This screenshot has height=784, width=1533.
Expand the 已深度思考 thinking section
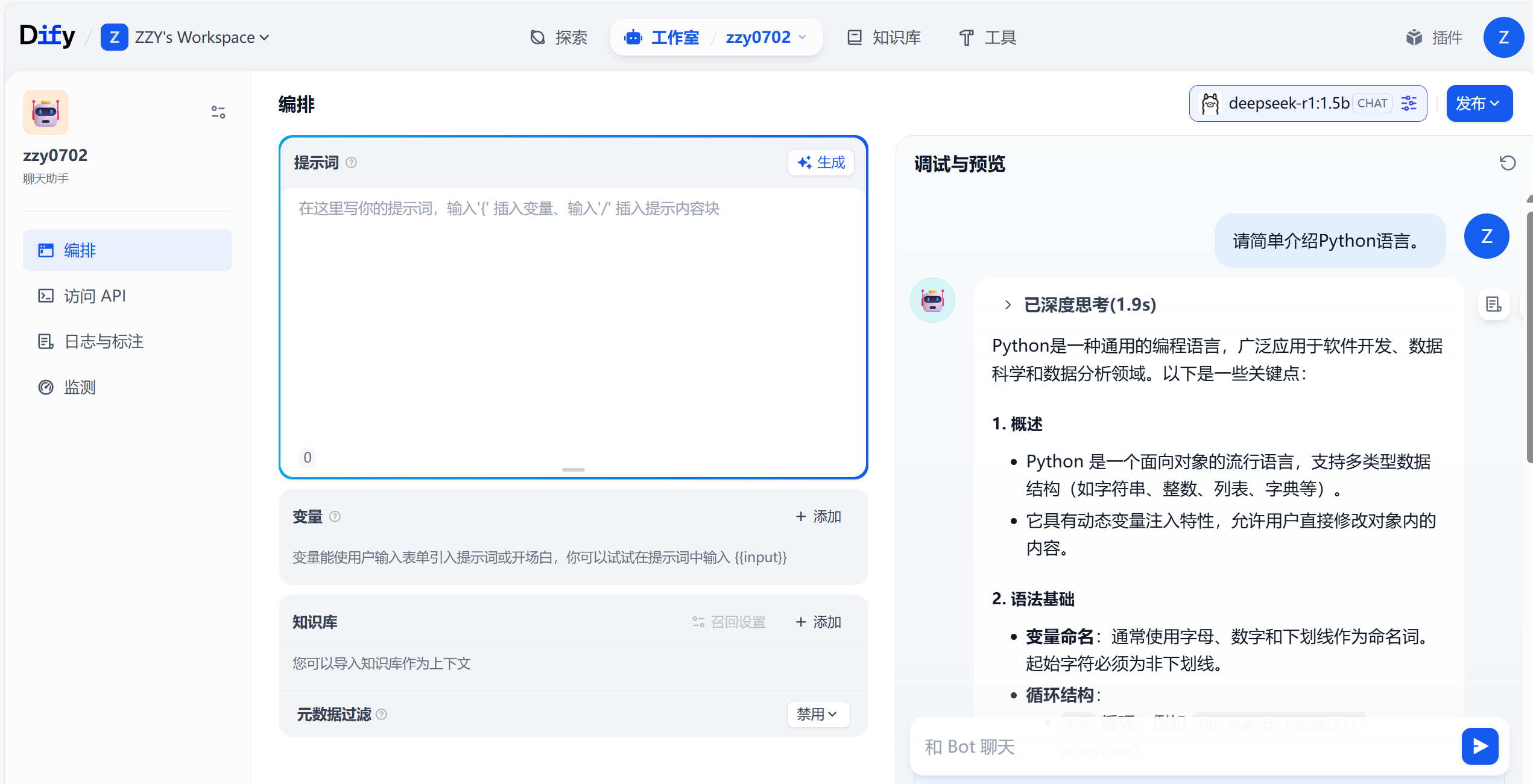[x=1007, y=305]
